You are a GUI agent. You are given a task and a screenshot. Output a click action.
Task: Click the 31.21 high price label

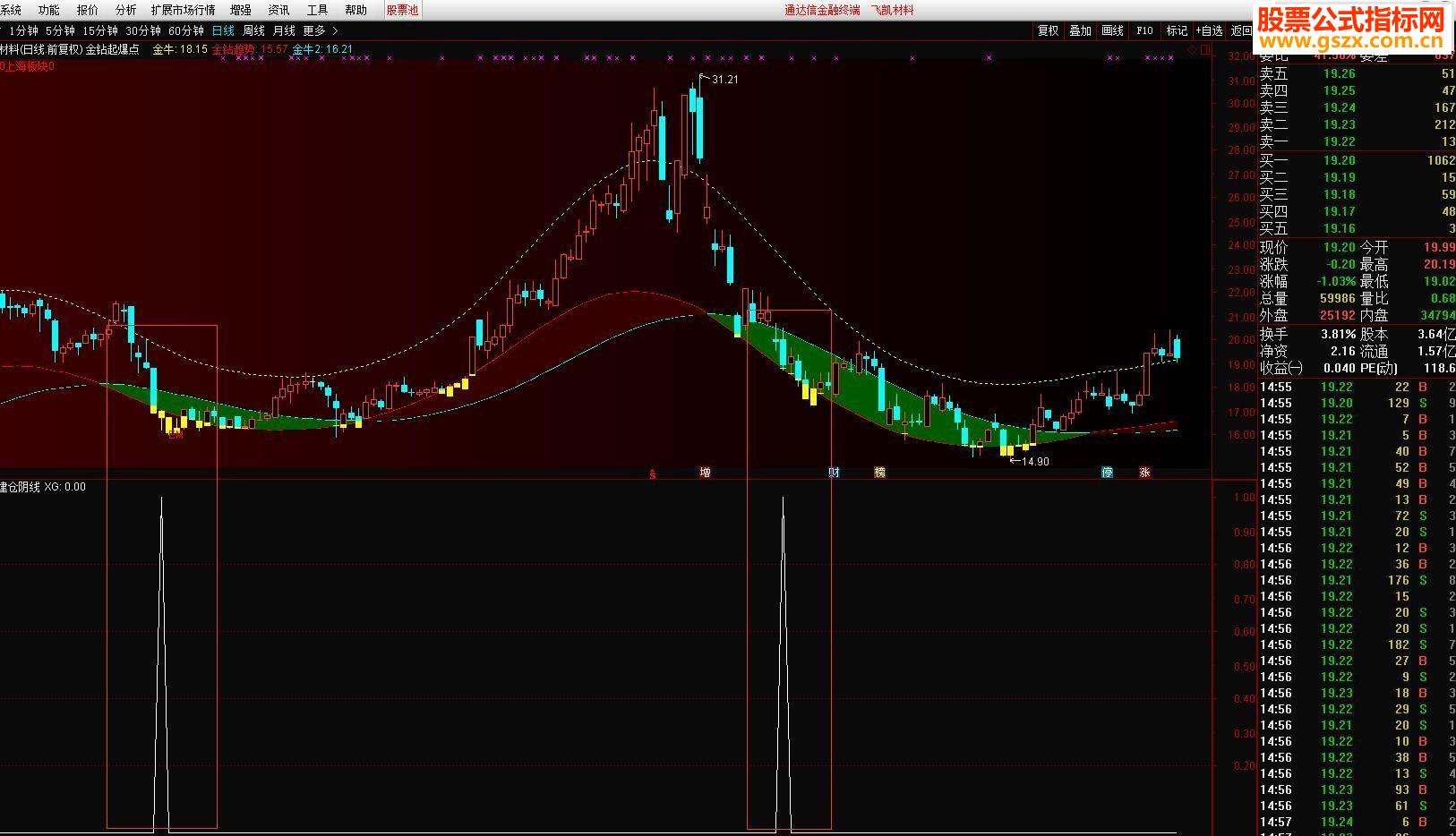click(724, 80)
